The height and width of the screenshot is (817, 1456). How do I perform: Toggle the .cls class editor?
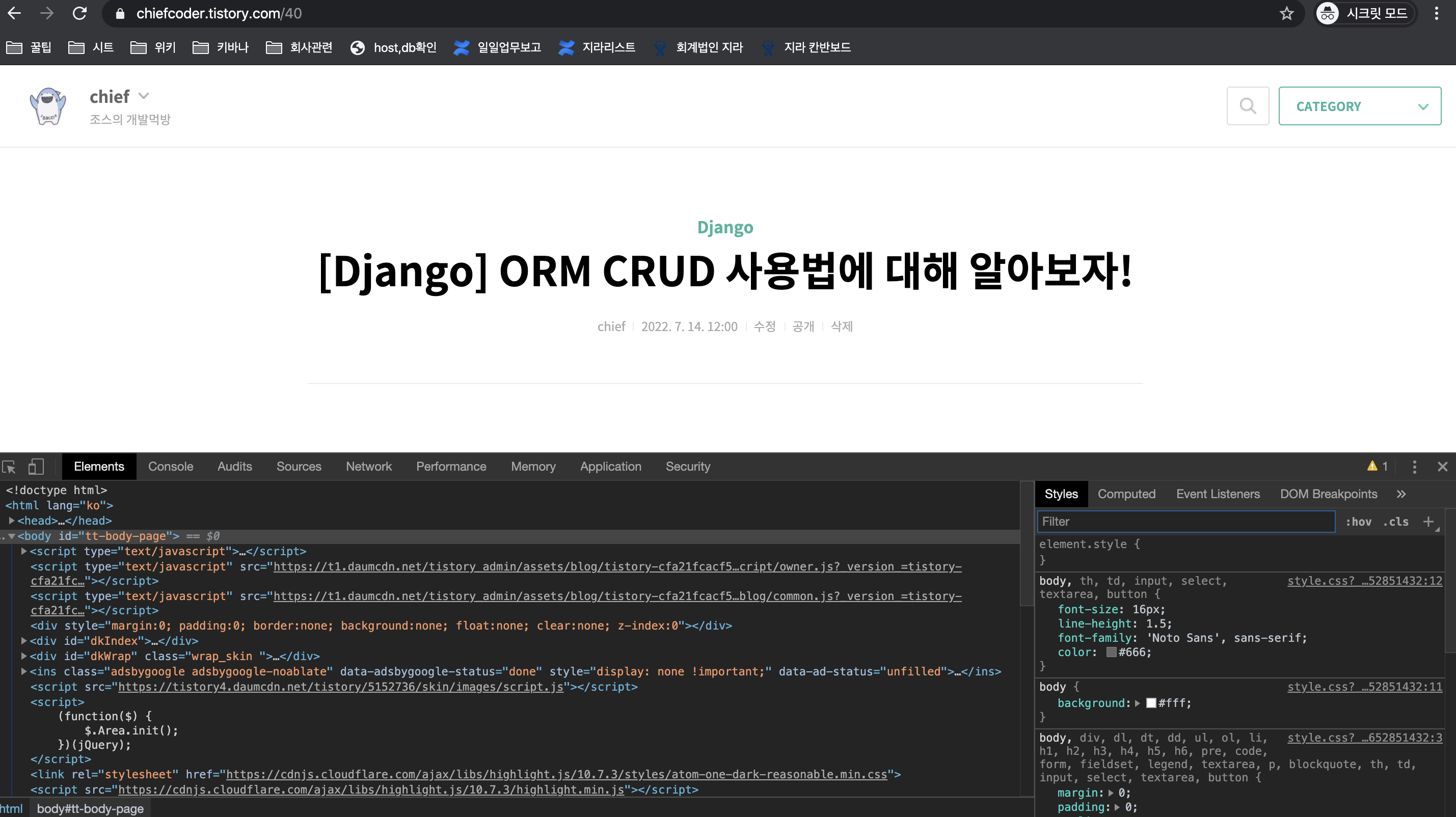click(1395, 522)
